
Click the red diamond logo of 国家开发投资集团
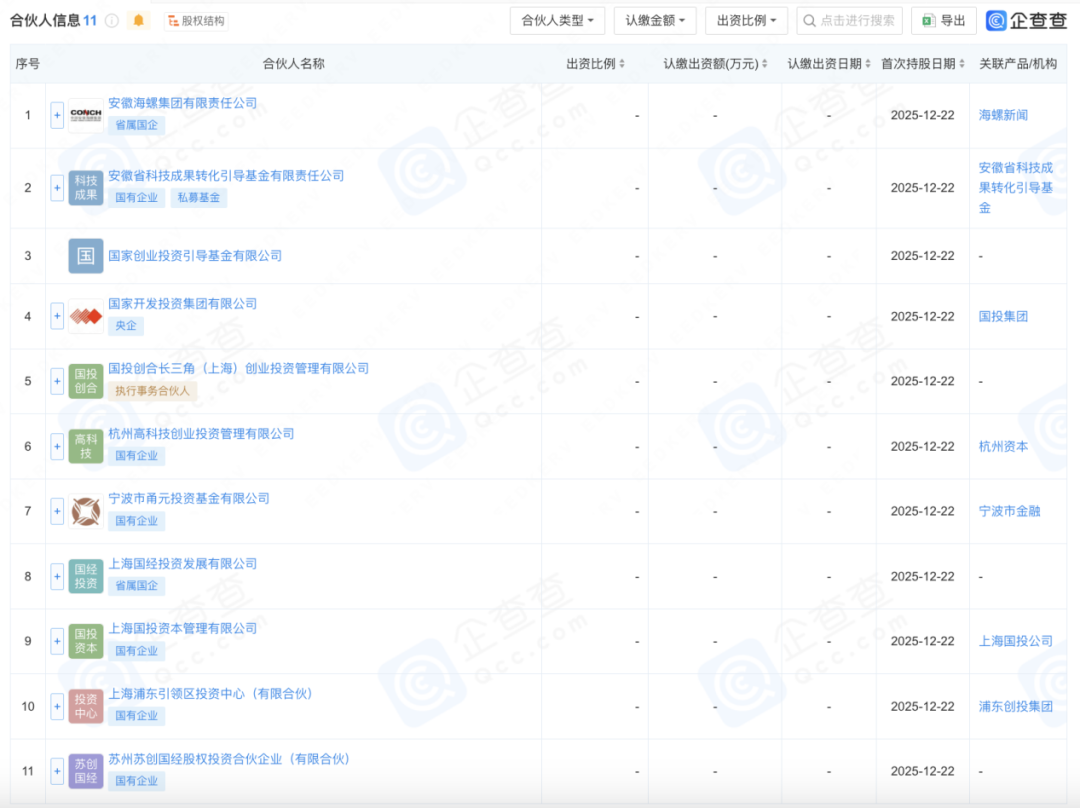pos(85,316)
